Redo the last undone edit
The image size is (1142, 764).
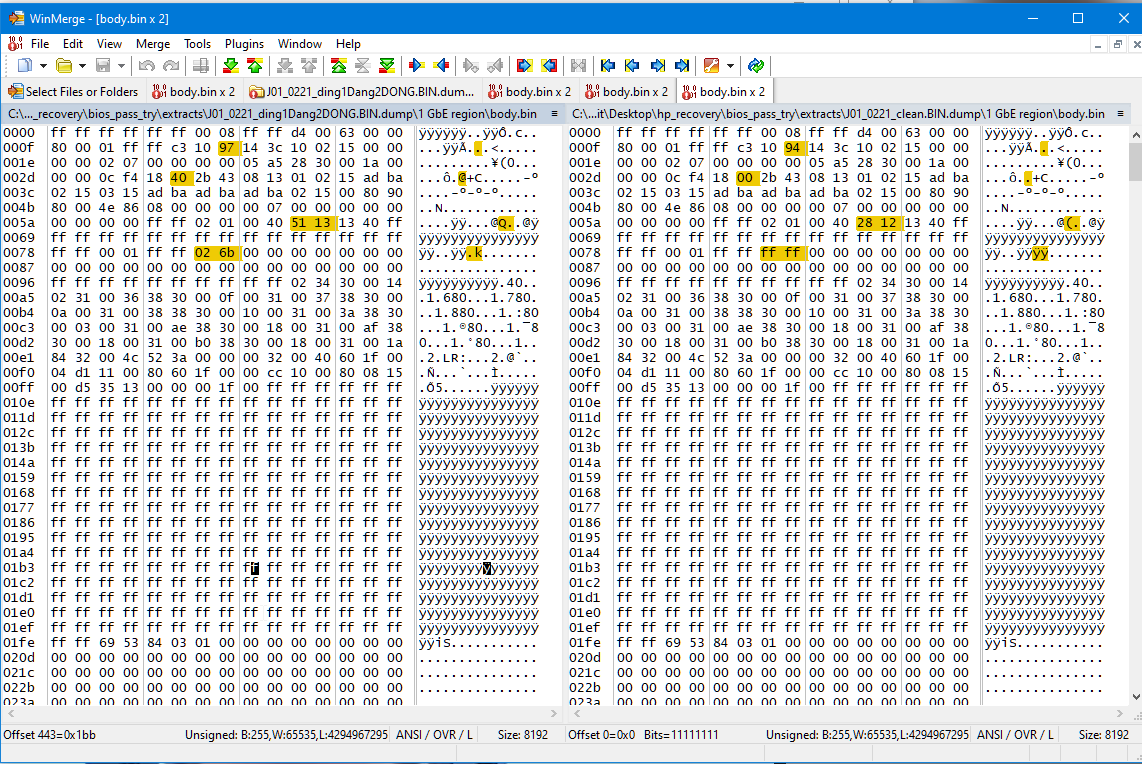[x=171, y=66]
